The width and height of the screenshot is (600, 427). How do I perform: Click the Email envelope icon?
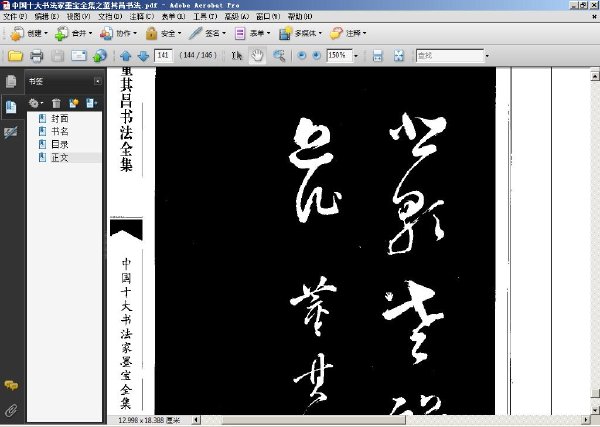click(x=79, y=56)
